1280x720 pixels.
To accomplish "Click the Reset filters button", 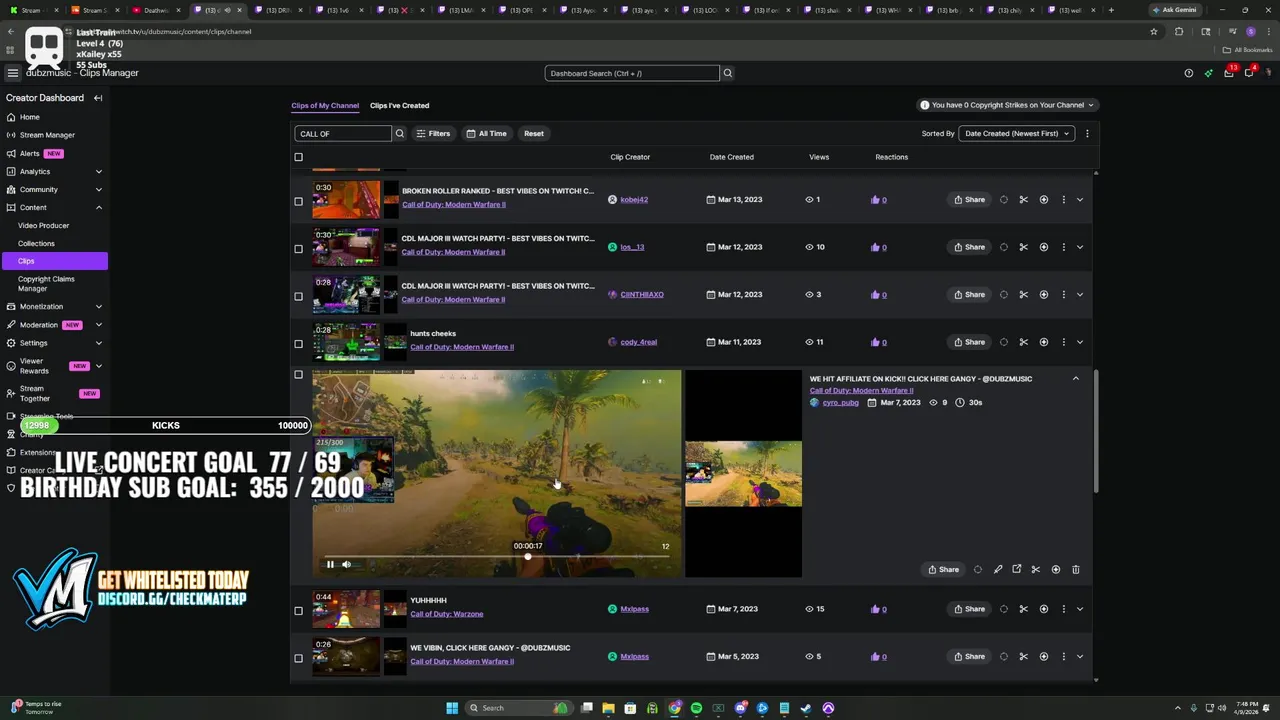I will tap(534, 133).
